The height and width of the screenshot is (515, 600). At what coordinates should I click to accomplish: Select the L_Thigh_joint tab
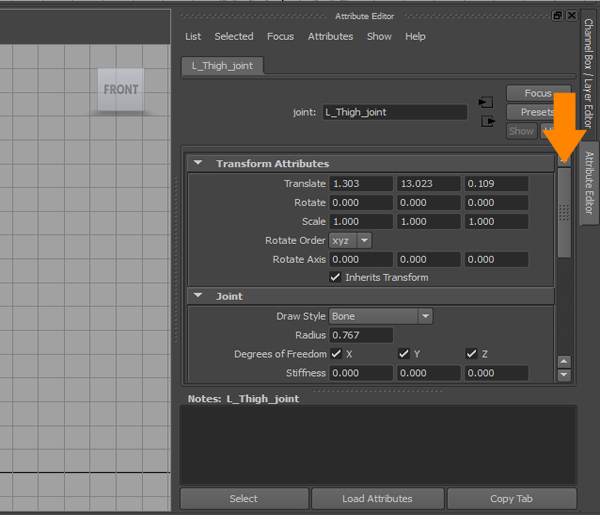(x=222, y=66)
